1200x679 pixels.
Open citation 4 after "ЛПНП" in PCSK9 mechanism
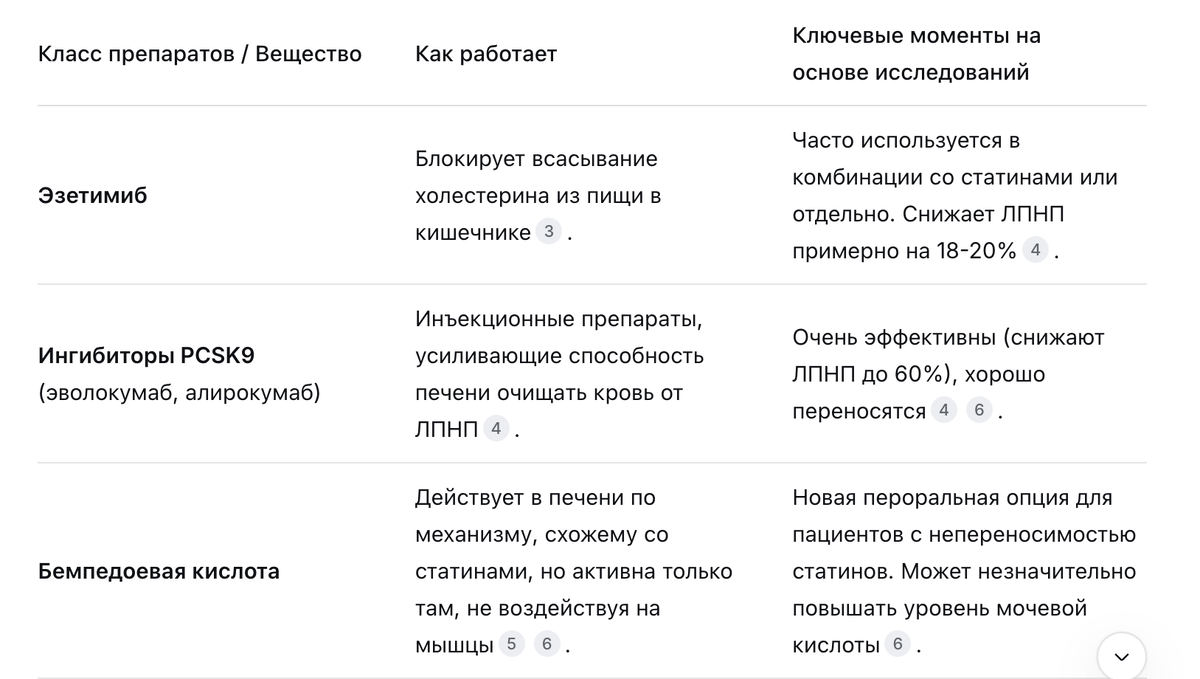click(496, 429)
